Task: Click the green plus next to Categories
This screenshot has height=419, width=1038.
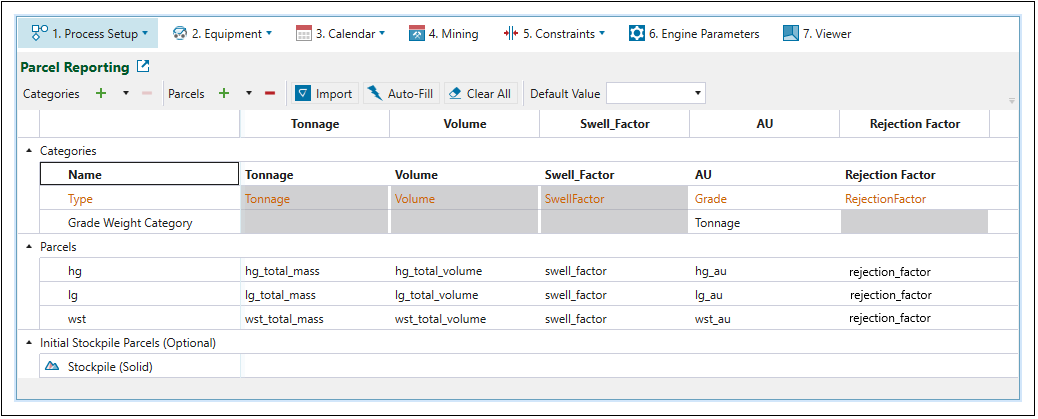Action: tap(100, 94)
